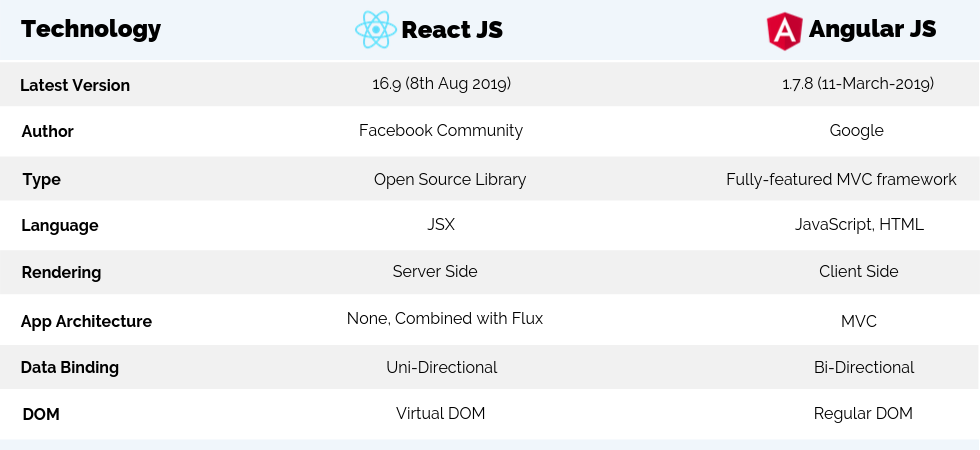
Task: Select the 'Latest Version' row label
Action: (75, 85)
